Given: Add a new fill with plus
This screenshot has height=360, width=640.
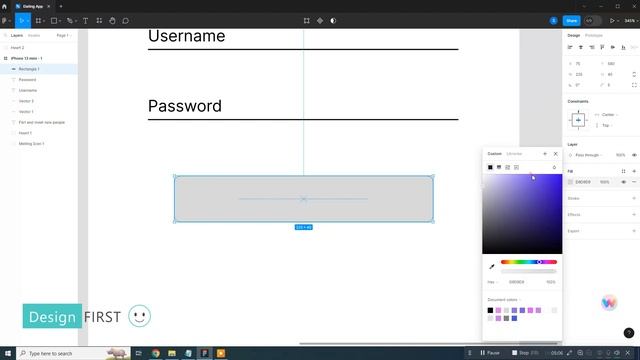Looking at the screenshot, I should (634, 171).
